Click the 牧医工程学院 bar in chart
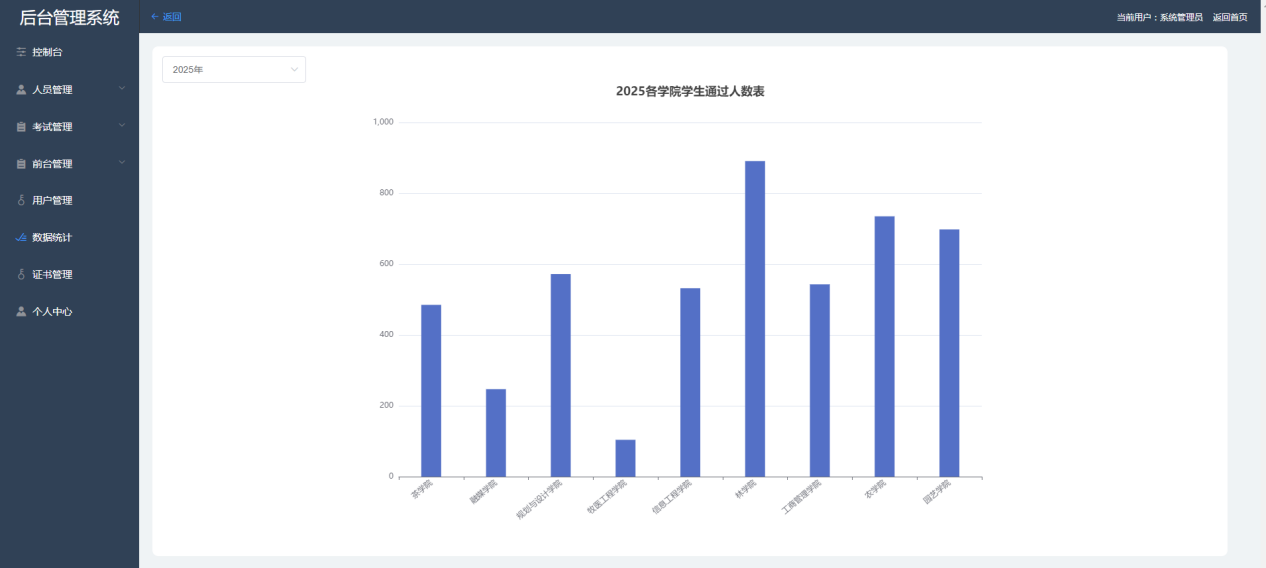 [625, 458]
